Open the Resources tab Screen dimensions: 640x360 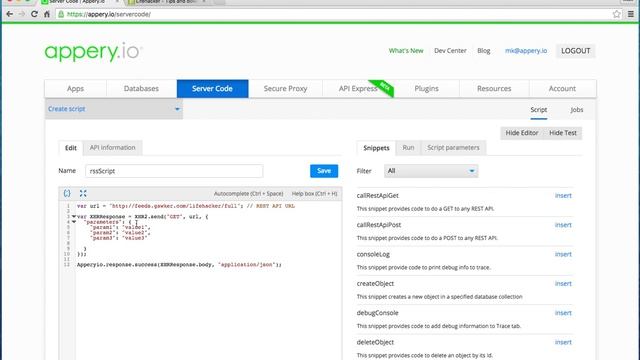[x=494, y=89]
